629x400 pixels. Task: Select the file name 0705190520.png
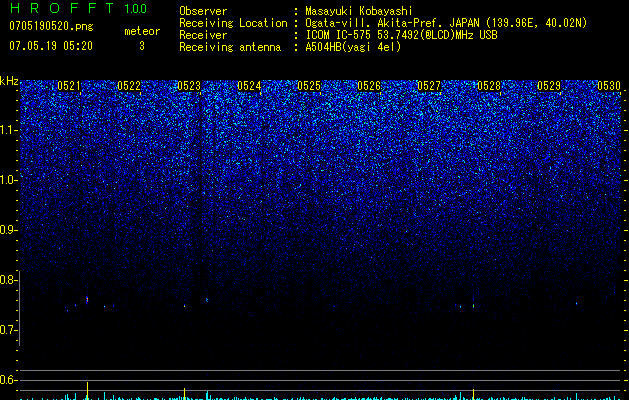tap(51, 26)
